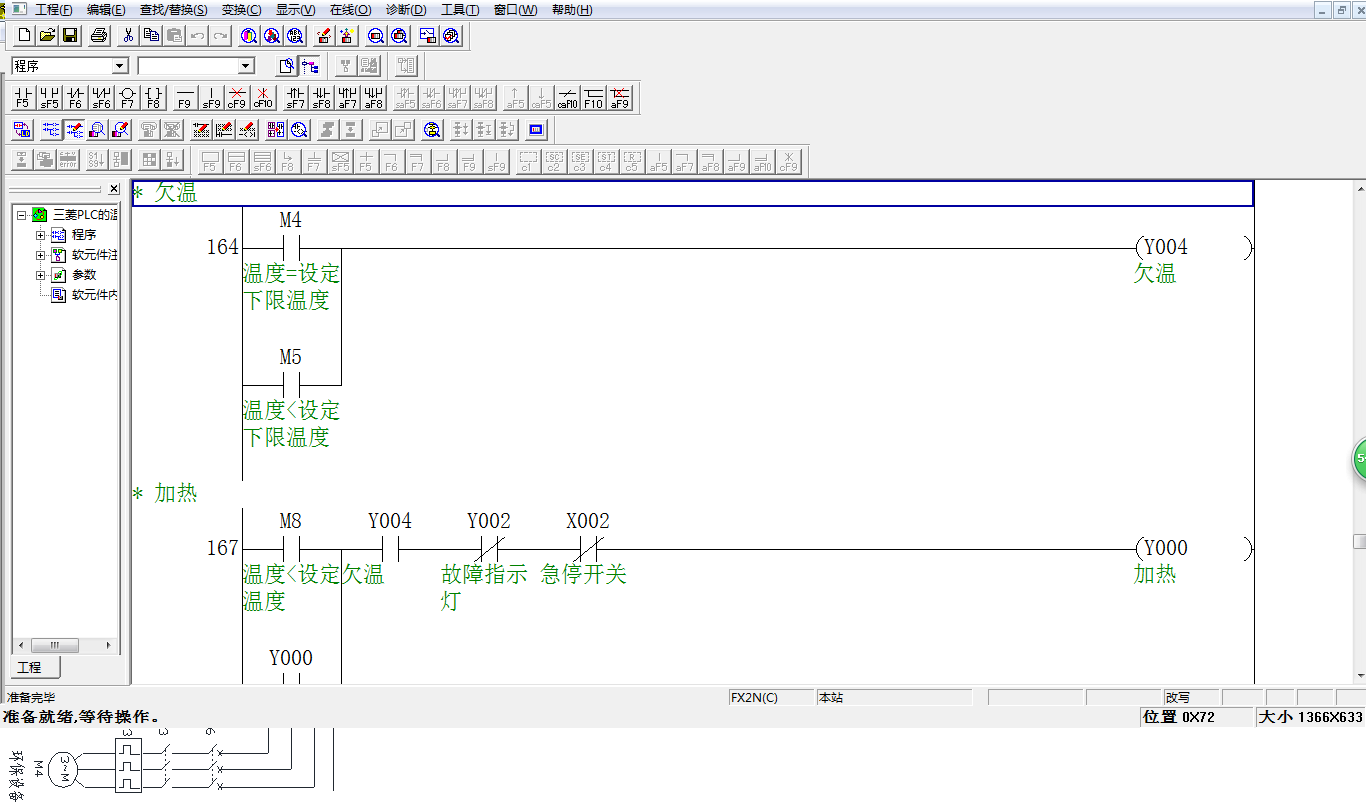Select the * 欠温 statement line
The image size is (1366, 804).
692,193
